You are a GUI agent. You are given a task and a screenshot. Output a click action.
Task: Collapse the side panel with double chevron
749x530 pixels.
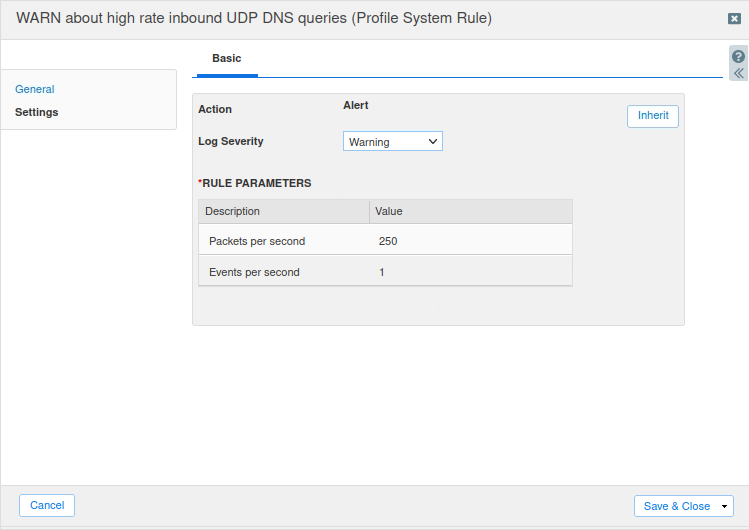738,73
